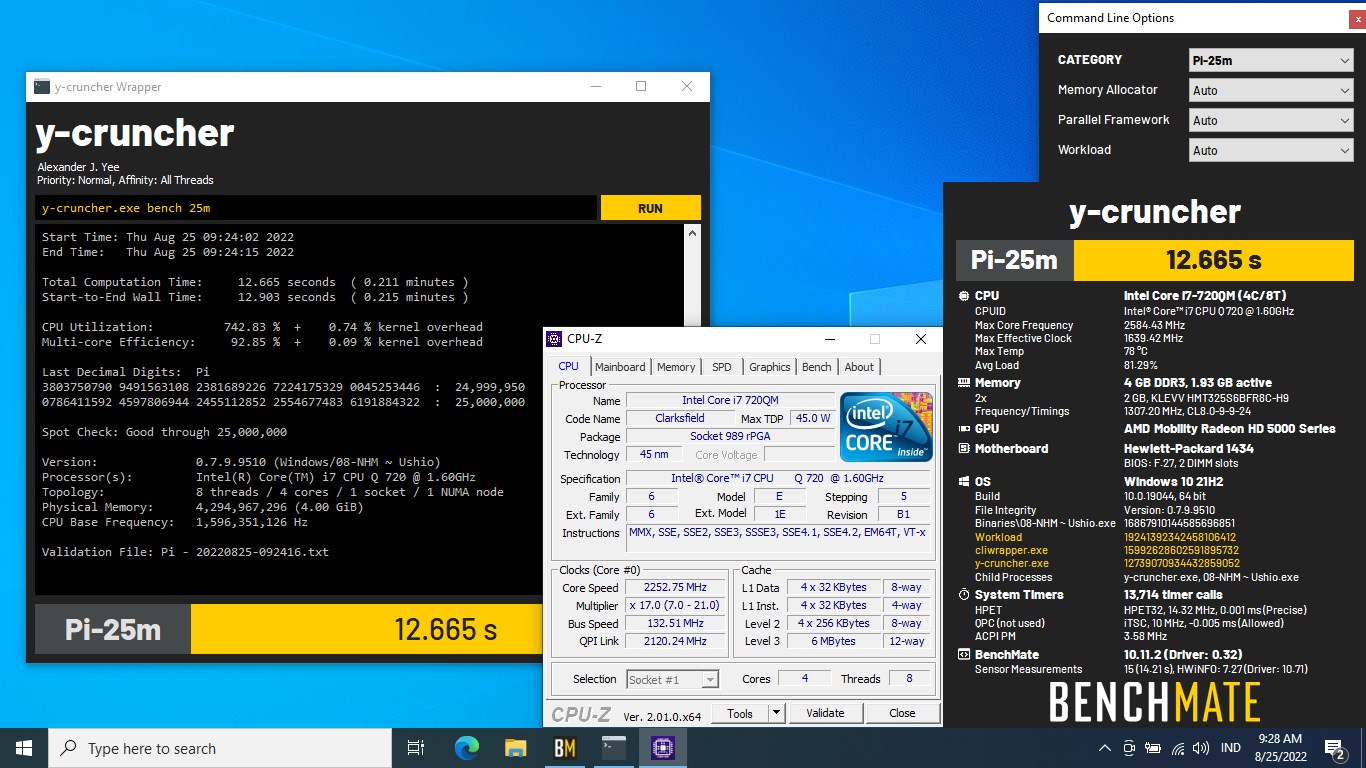Click Code Name value Clarksfield
This screenshot has width=1366, height=768.
679,418
